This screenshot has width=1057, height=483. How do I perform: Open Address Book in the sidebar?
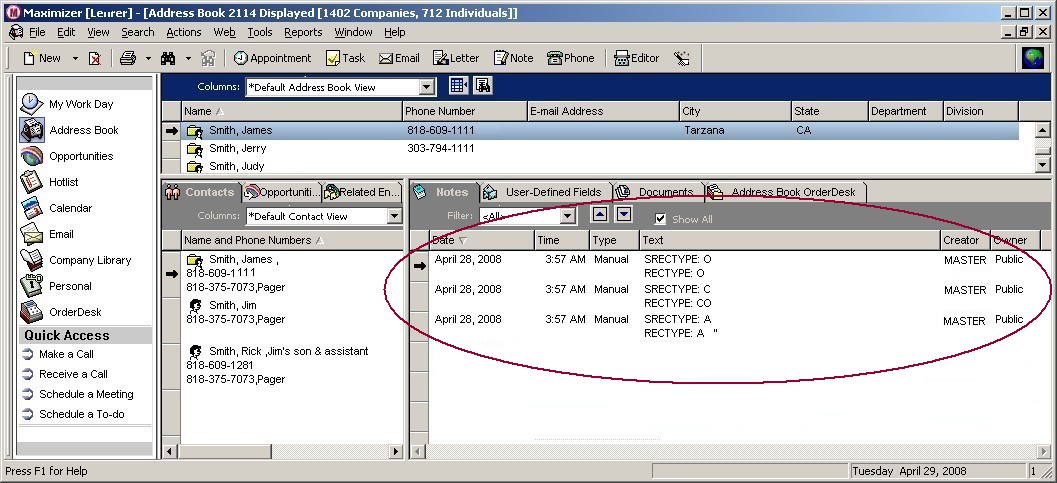pyautogui.click(x=69, y=130)
